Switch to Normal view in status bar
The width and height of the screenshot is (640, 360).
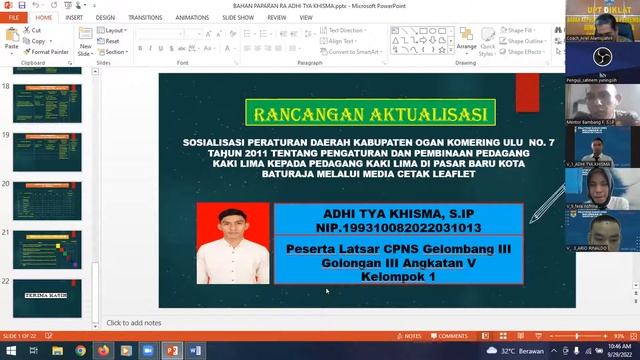coord(485,336)
